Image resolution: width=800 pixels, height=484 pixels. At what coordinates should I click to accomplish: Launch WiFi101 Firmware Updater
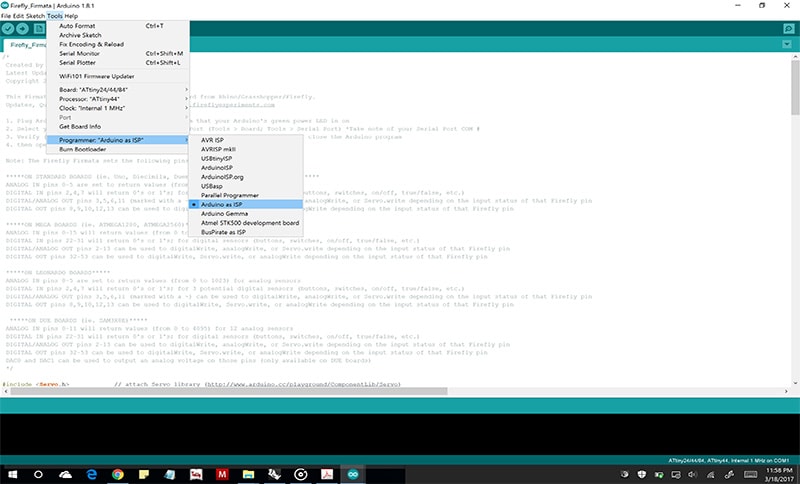[x=118, y=77]
